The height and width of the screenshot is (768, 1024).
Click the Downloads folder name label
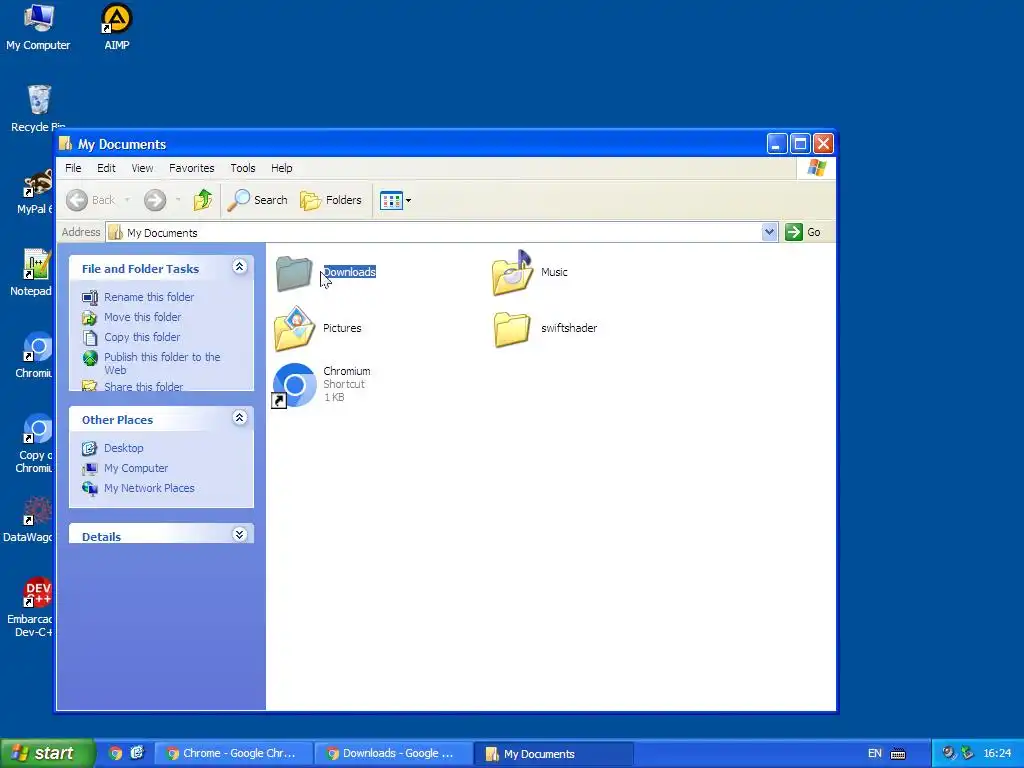(349, 272)
